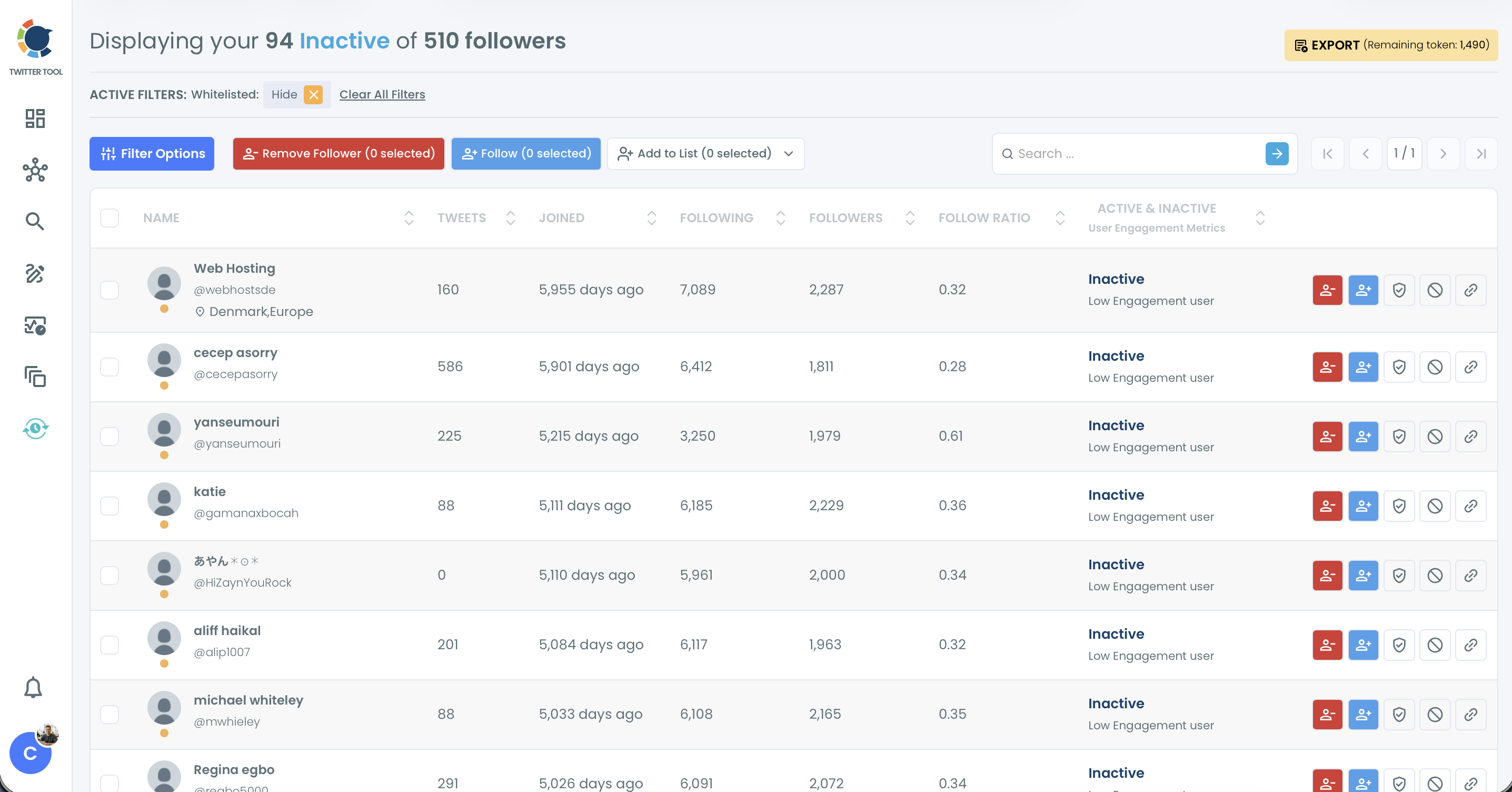Remove the Whitelisted Hide filter chip
The width and height of the screenshot is (1512, 792).
(x=313, y=94)
